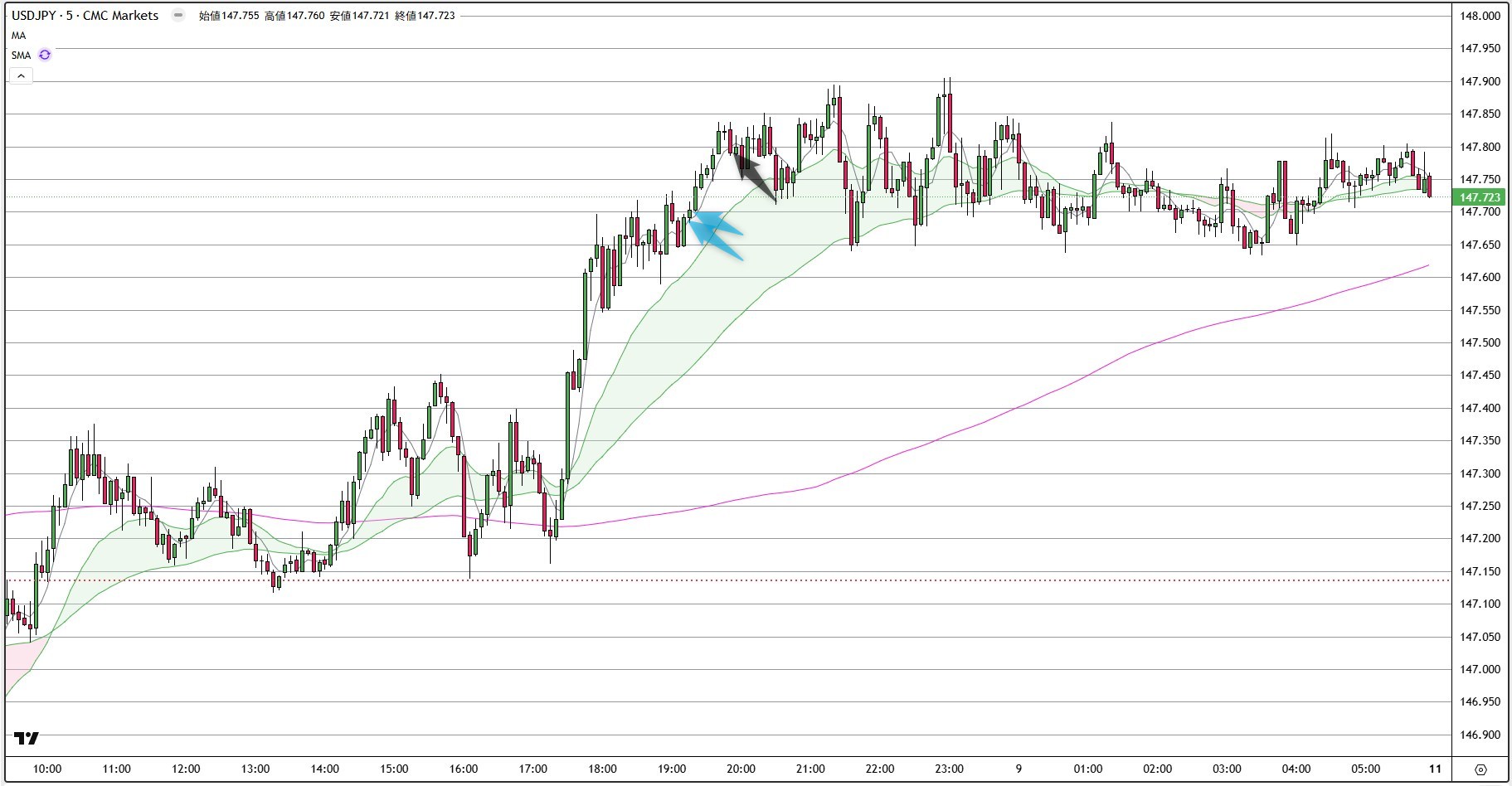Click the TradingView logo at bottom left

(27, 738)
